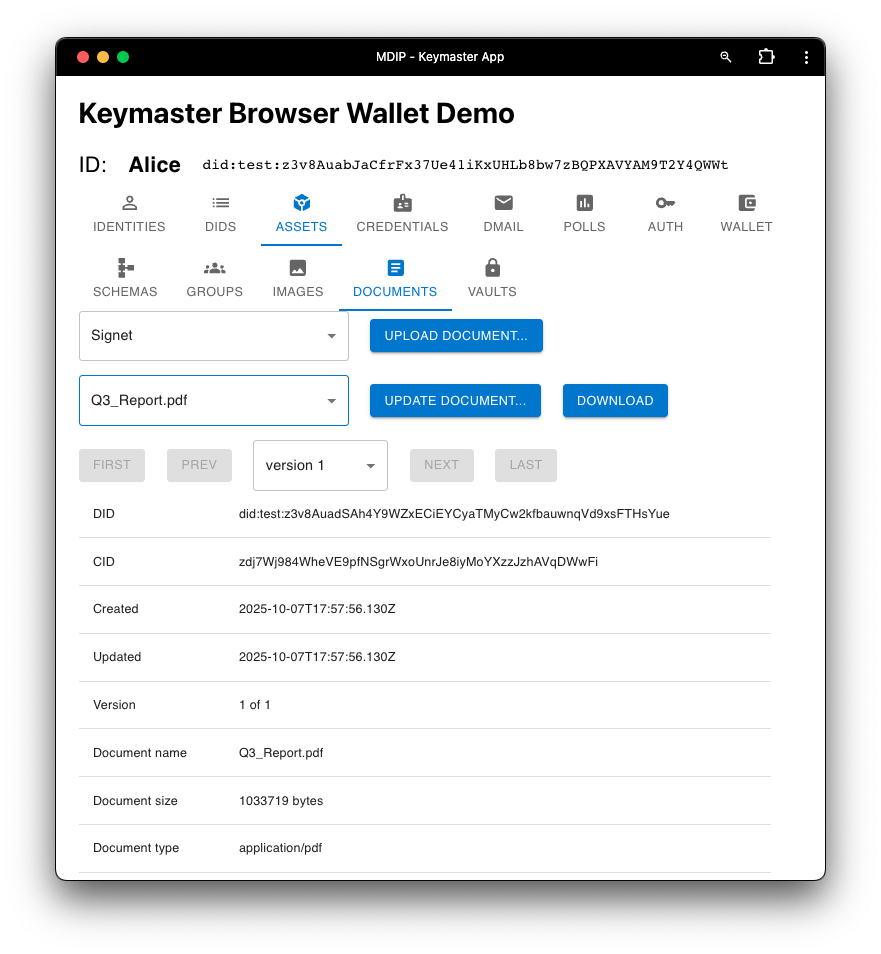Open the Groups people icon
Screen dimensions: 881x954
(214, 268)
